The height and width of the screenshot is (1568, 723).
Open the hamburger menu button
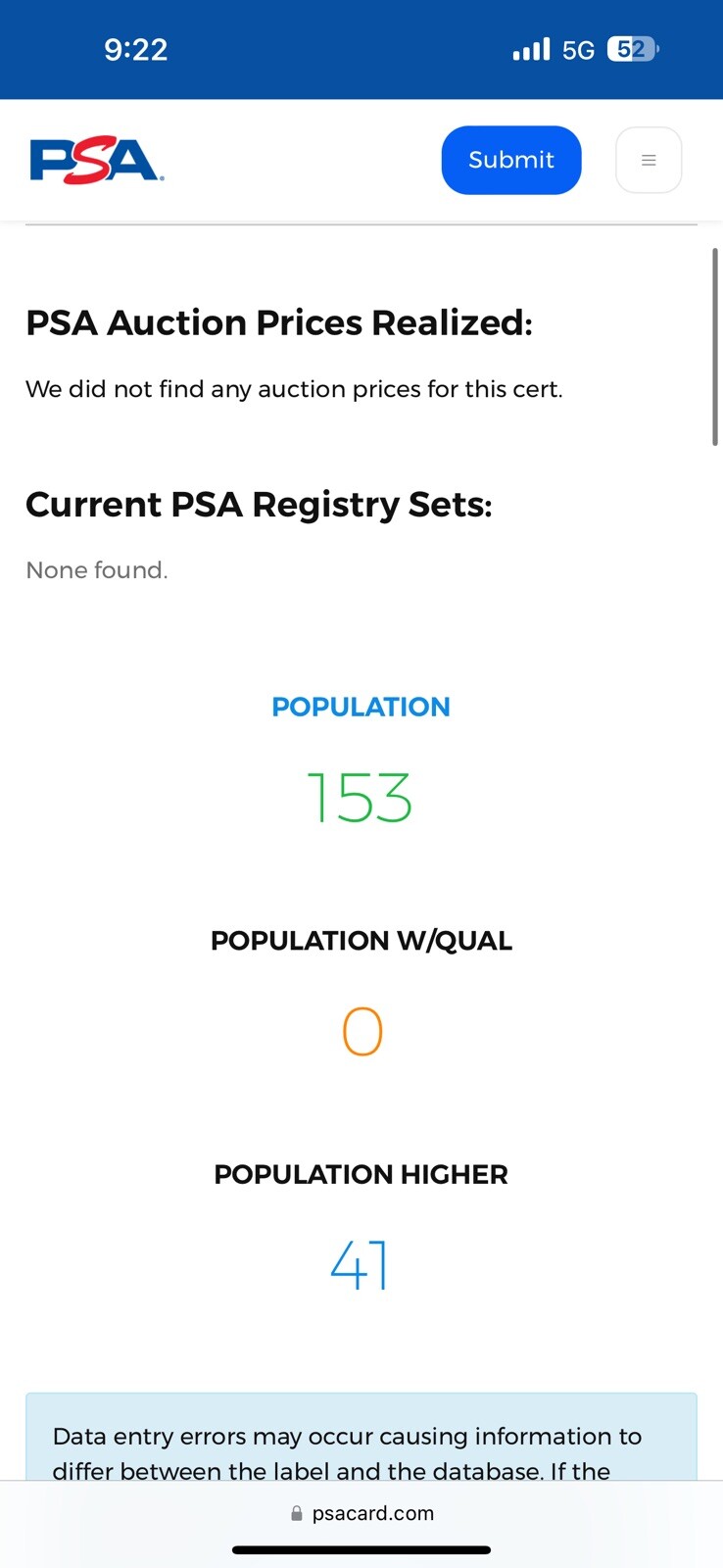click(649, 160)
